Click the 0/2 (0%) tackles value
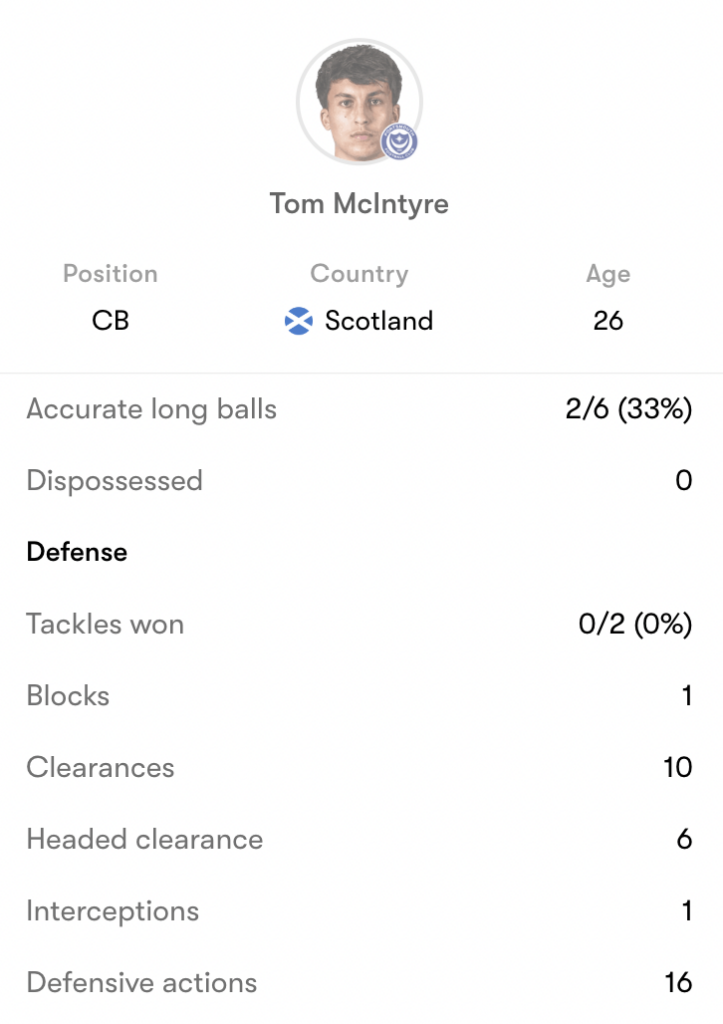 pyautogui.click(x=635, y=624)
